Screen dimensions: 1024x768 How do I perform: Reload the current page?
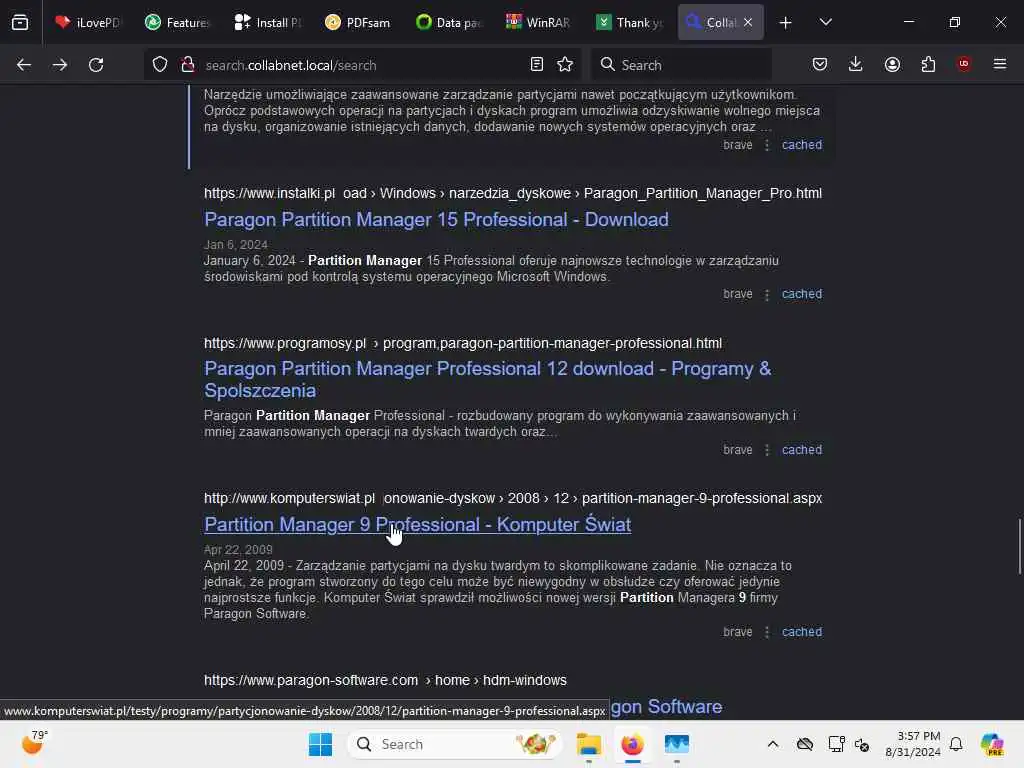[96, 65]
